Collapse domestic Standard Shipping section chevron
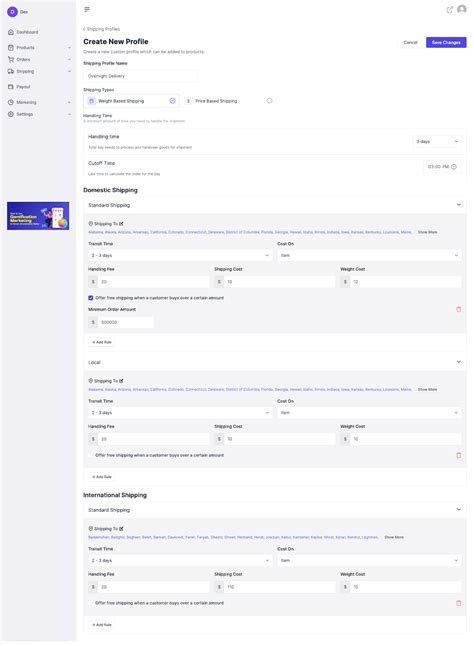The height and width of the screenshot is (646, 474). click(458, 205)
